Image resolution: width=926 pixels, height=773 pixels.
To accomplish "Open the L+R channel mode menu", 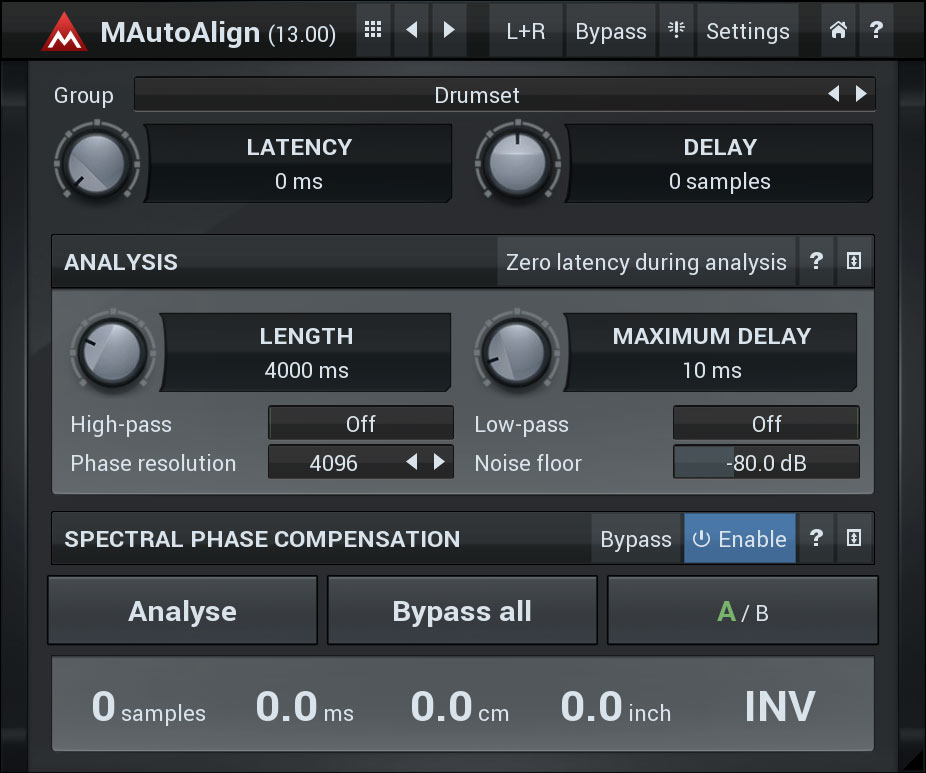I will pyautogui.click(x=525, y=31).
